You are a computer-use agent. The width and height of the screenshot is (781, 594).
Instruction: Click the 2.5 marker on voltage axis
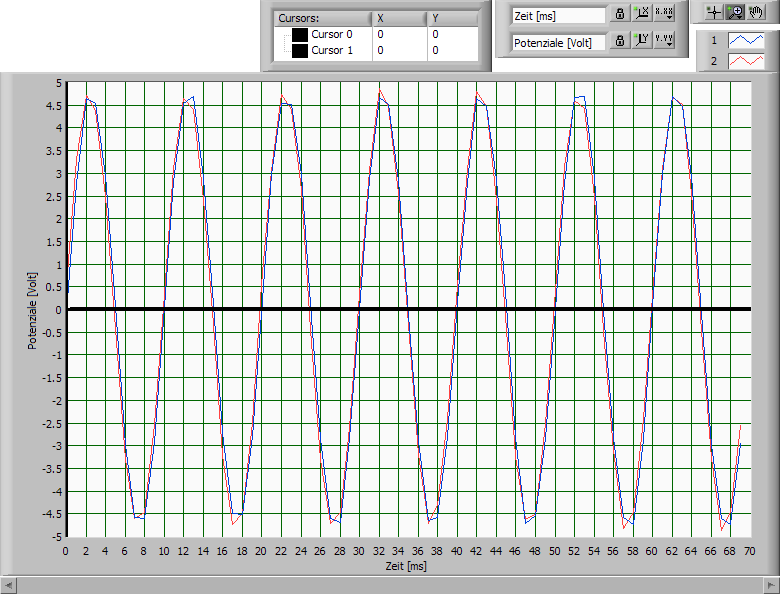click(x=54, y=197)
